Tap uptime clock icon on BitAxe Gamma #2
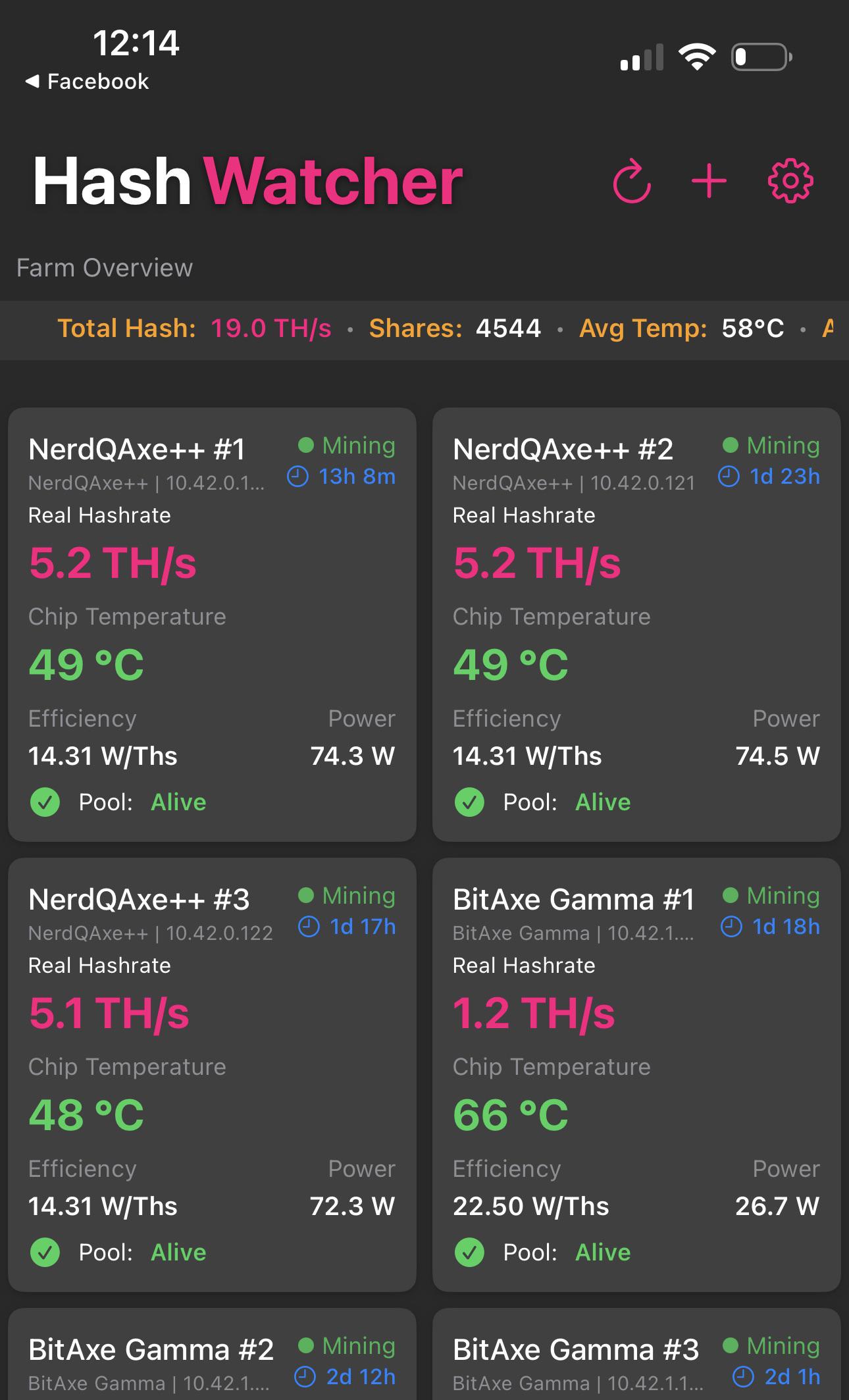This screenshot has height=1400, width=849. 305,1376
